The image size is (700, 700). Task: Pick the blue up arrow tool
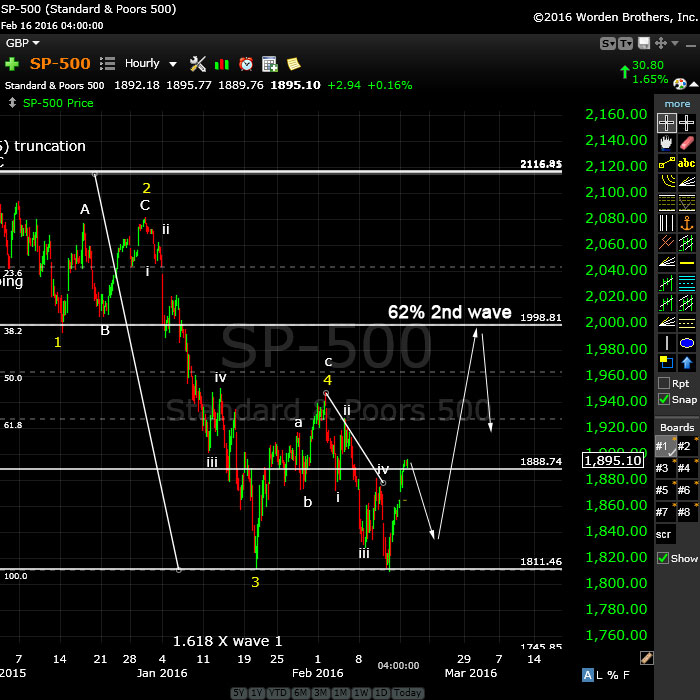pyautogui.click(x=687, y=362)
